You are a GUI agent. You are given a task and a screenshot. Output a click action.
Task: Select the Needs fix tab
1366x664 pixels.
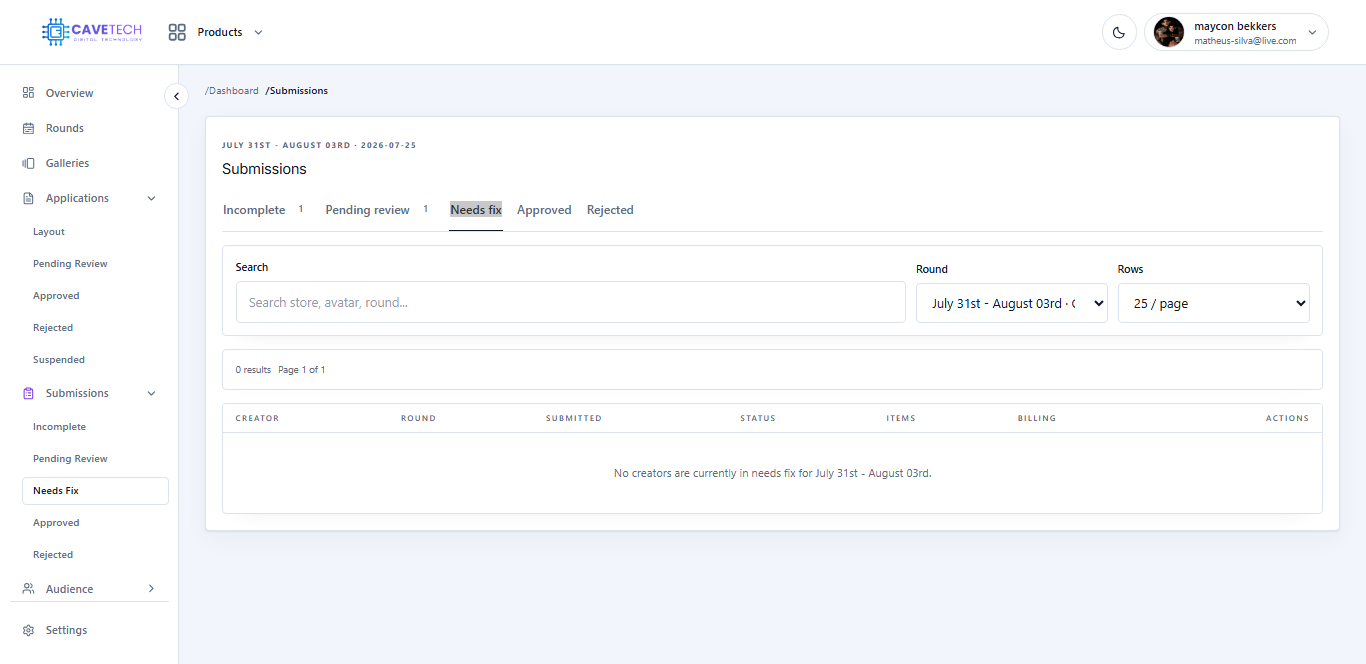coord(476,210)
